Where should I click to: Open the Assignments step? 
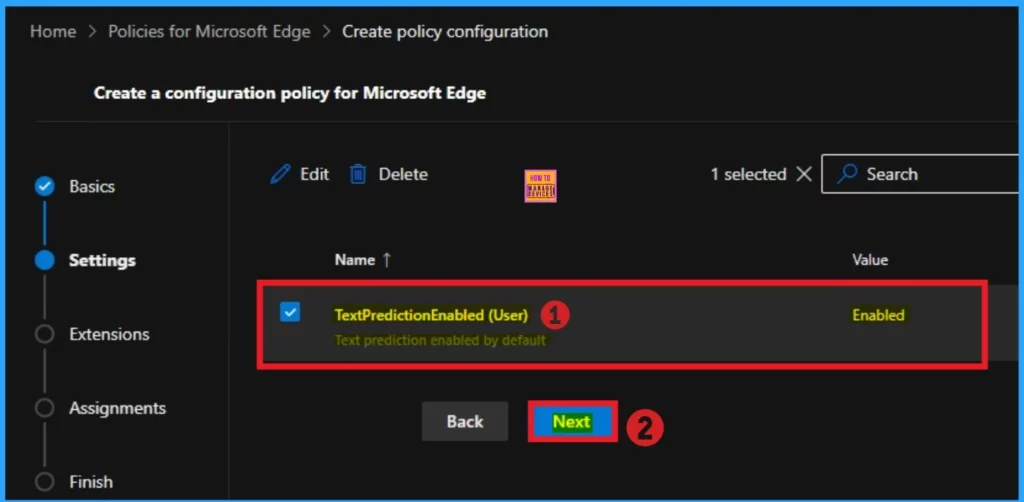coord(118,408)
